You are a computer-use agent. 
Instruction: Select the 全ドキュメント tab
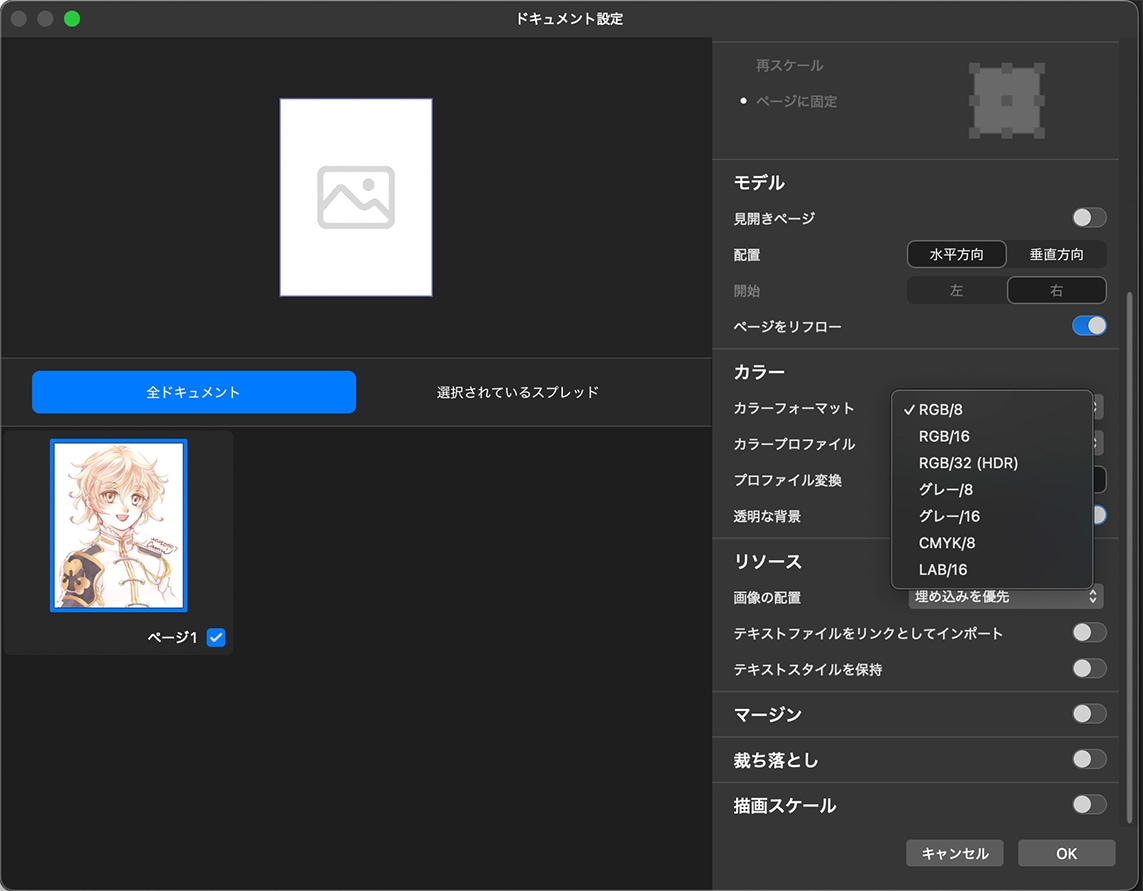pos(194,392)
